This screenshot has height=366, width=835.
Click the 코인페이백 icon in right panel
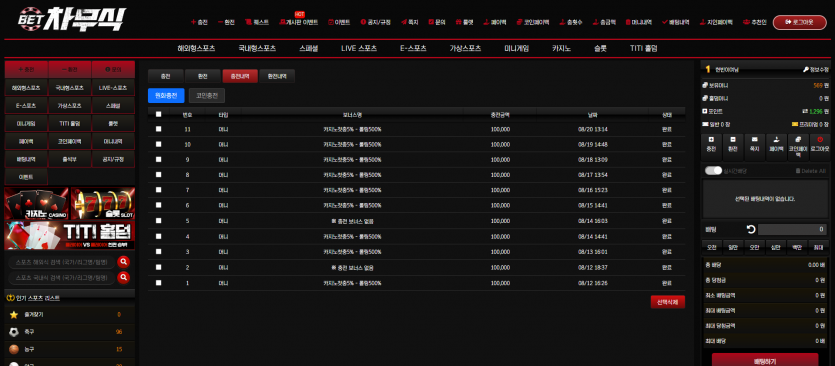coord(798,140)
